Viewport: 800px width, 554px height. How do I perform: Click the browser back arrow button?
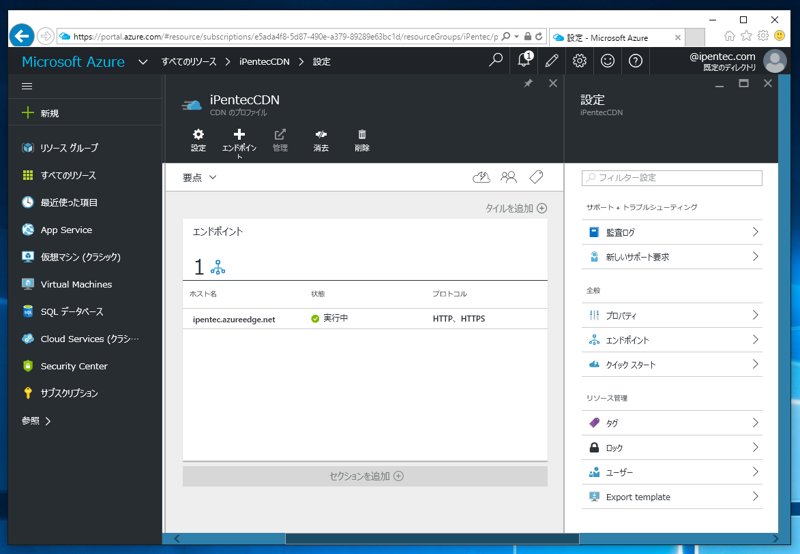click(21, 36)
